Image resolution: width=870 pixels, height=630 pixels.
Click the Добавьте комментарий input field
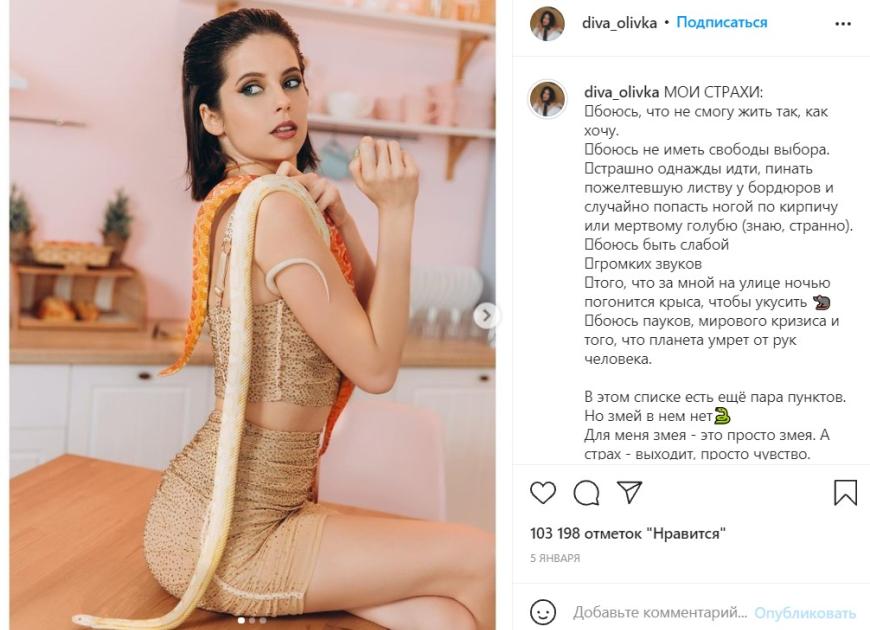(660, 613)
